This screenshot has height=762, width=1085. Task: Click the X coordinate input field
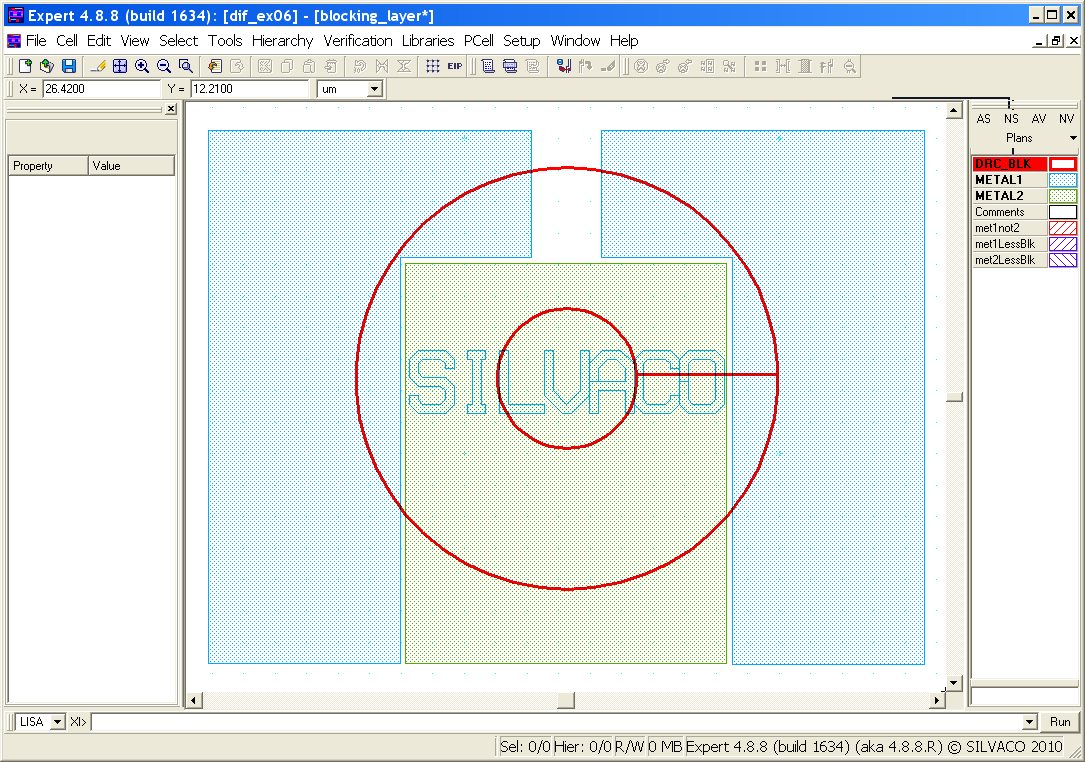100,89
